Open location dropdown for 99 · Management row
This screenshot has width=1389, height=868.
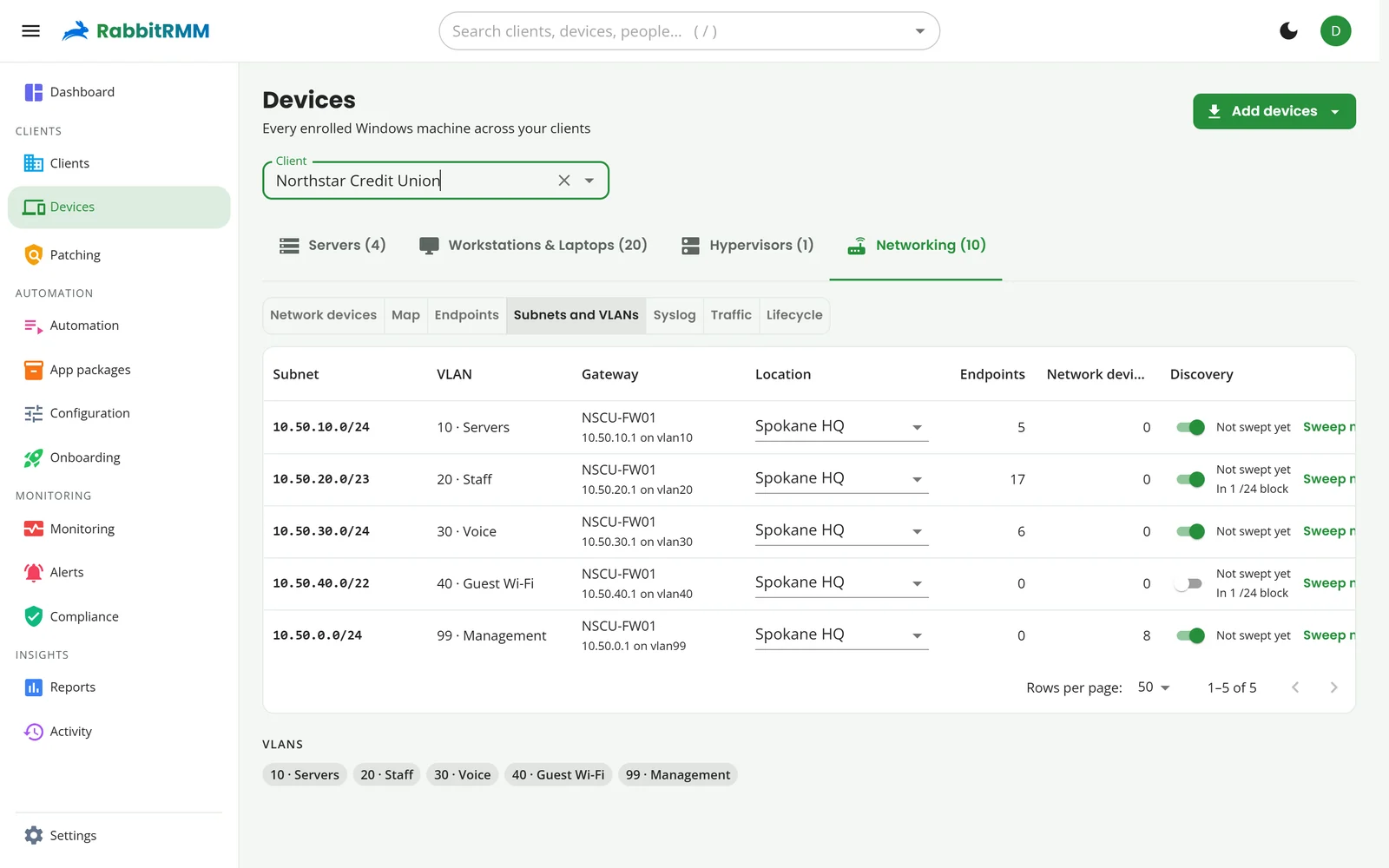click(841, 635)
